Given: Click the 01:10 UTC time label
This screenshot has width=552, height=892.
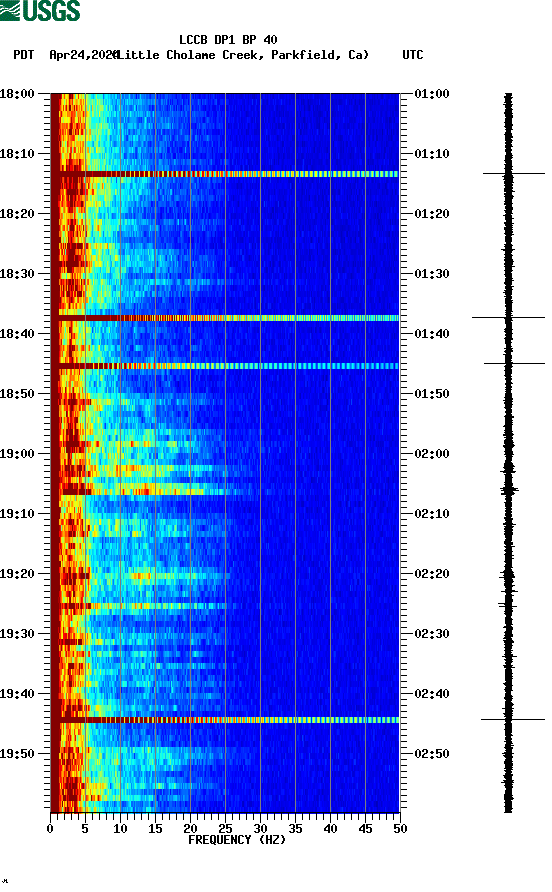Looking at the screenshot, I should 432,154.
